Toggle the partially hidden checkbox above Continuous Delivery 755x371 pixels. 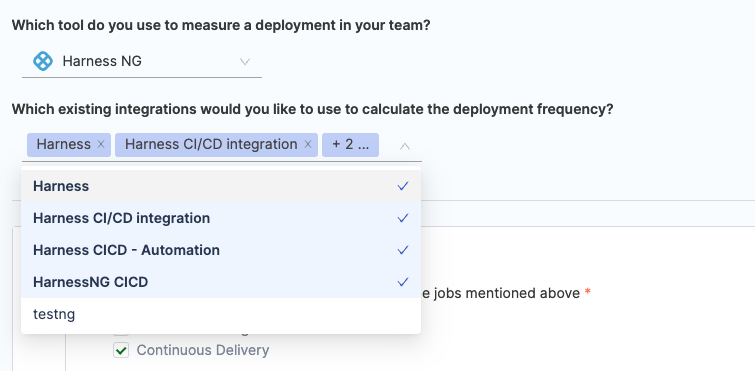pos(121,332)
